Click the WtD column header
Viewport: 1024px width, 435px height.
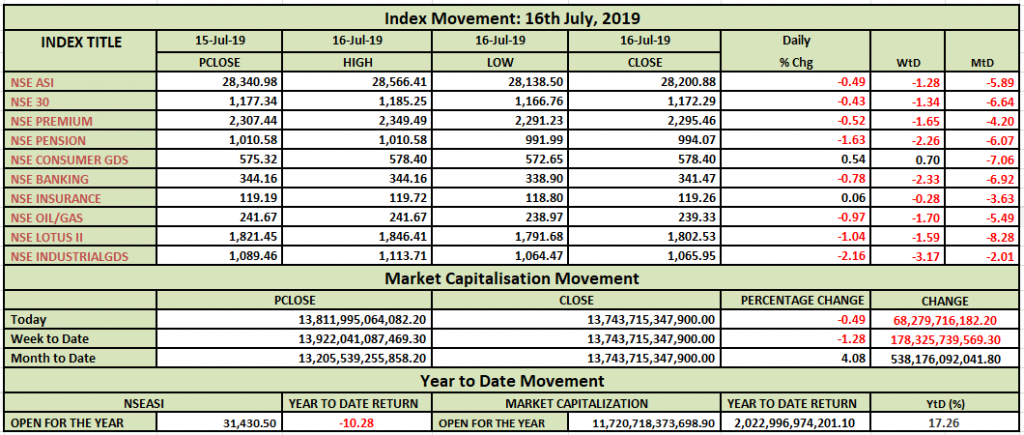[907, 61]
